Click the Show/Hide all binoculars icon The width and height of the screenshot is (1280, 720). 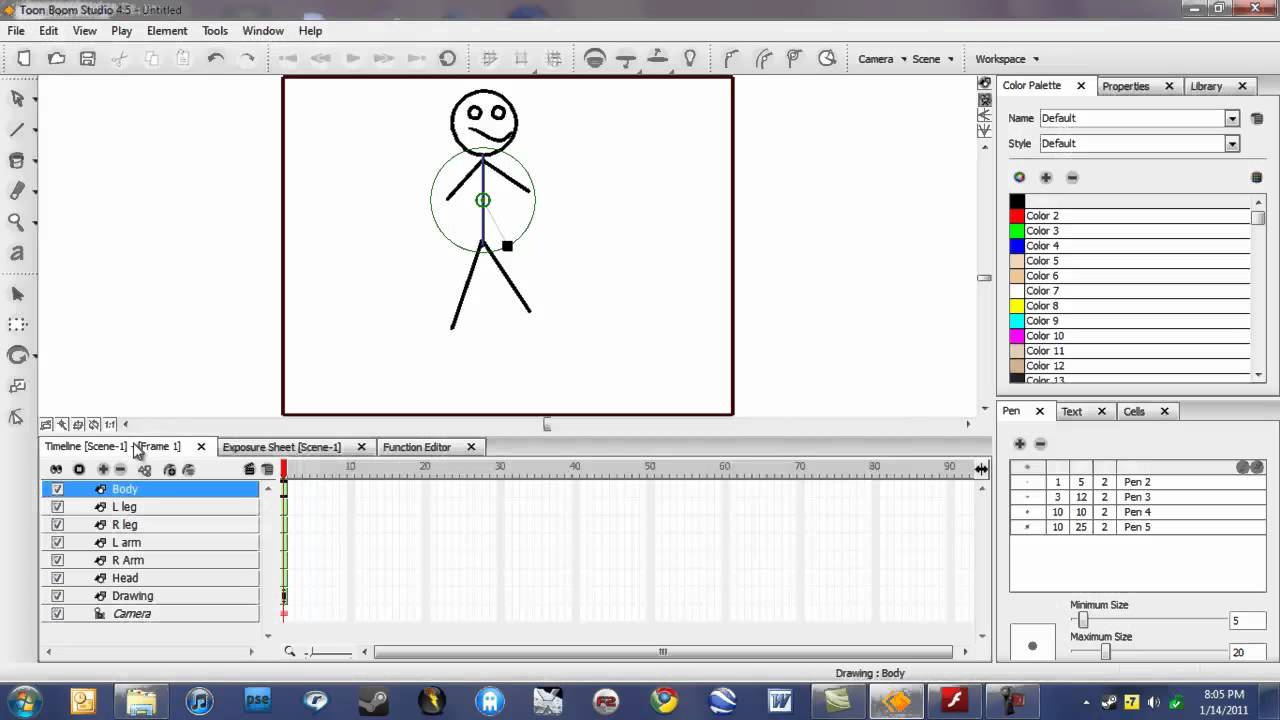56,470
